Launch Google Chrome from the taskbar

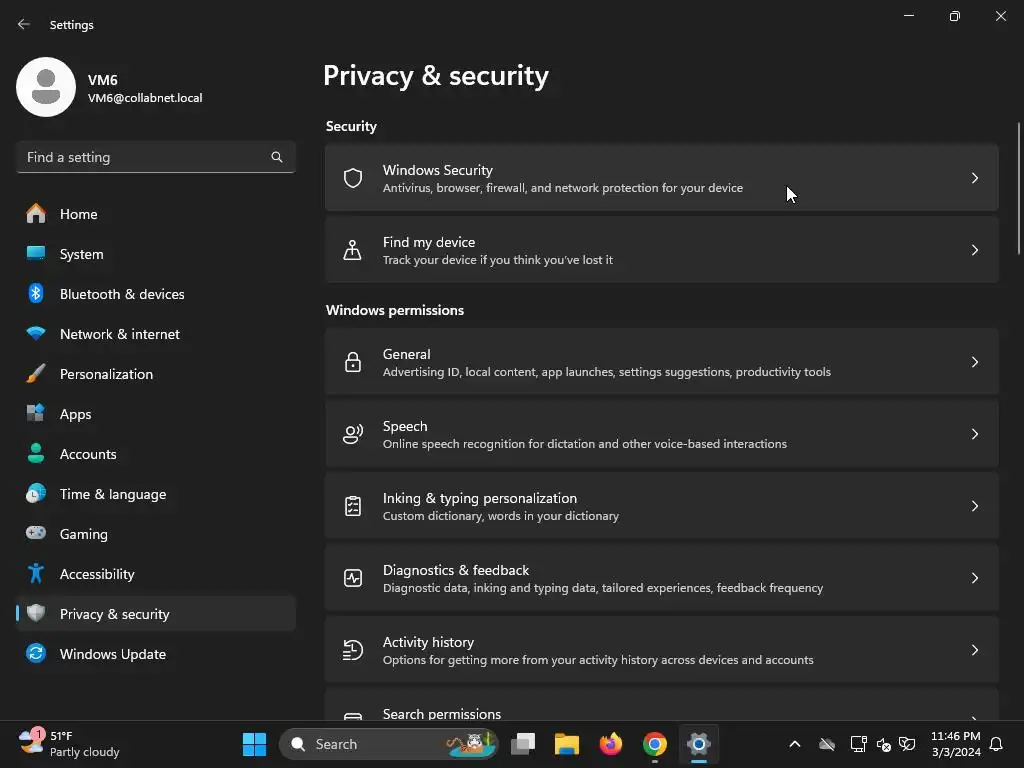click(654, 744)
